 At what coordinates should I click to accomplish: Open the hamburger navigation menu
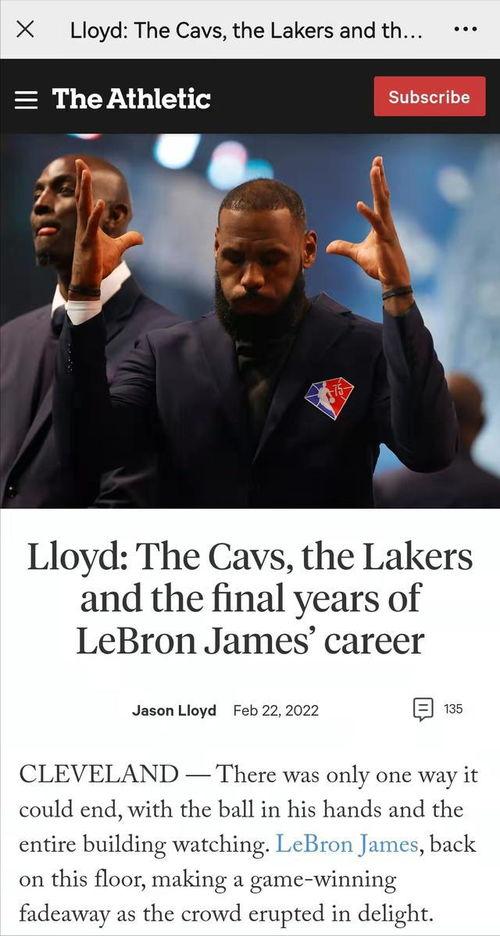click(x=26, y=99)
